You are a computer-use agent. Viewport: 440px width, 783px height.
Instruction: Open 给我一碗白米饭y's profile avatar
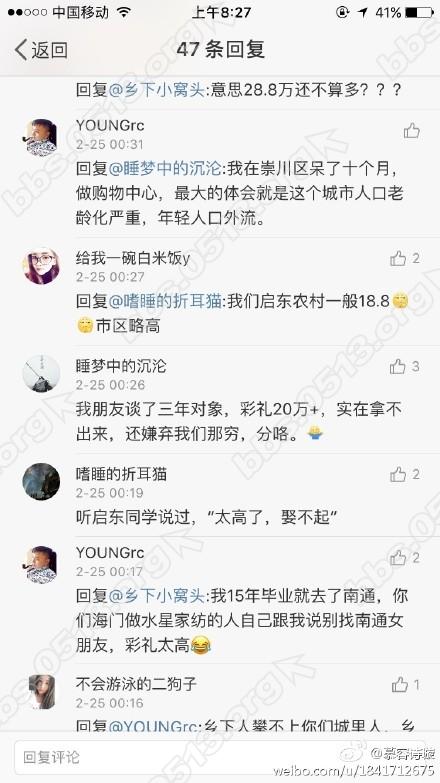(x=41, y=266)
